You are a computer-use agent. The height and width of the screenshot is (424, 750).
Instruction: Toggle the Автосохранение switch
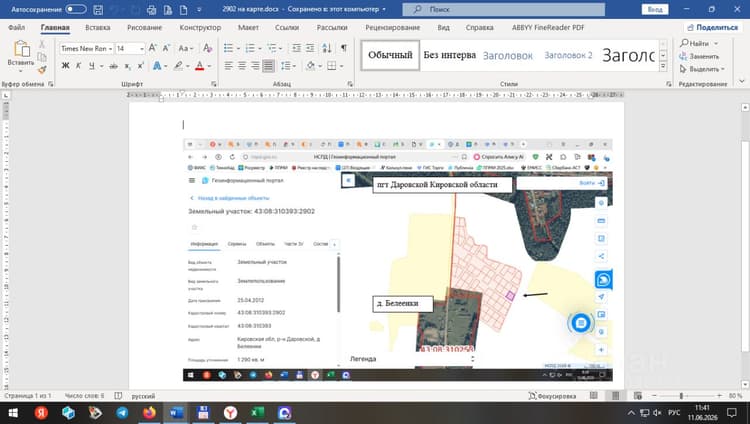tap(76, 9)
